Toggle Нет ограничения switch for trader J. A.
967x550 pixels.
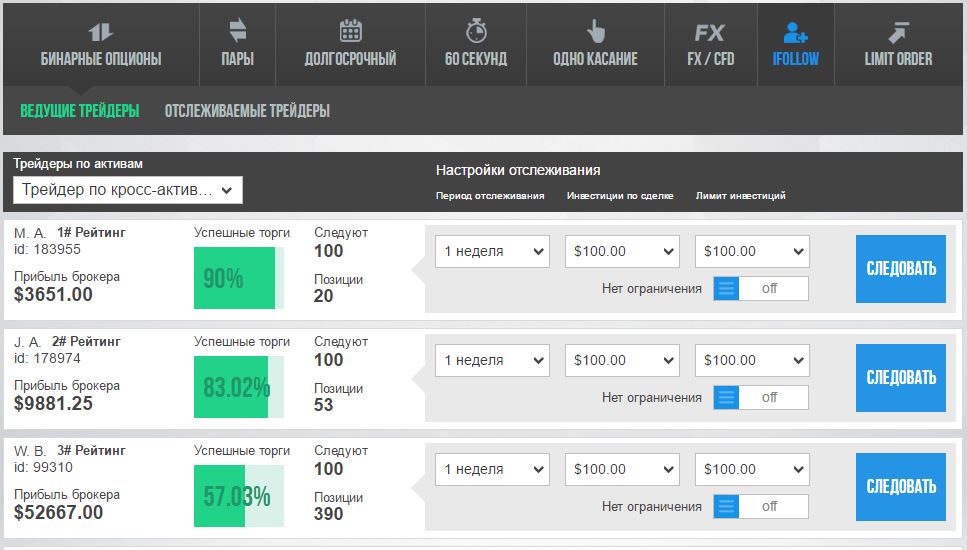[x=761, y=398]
